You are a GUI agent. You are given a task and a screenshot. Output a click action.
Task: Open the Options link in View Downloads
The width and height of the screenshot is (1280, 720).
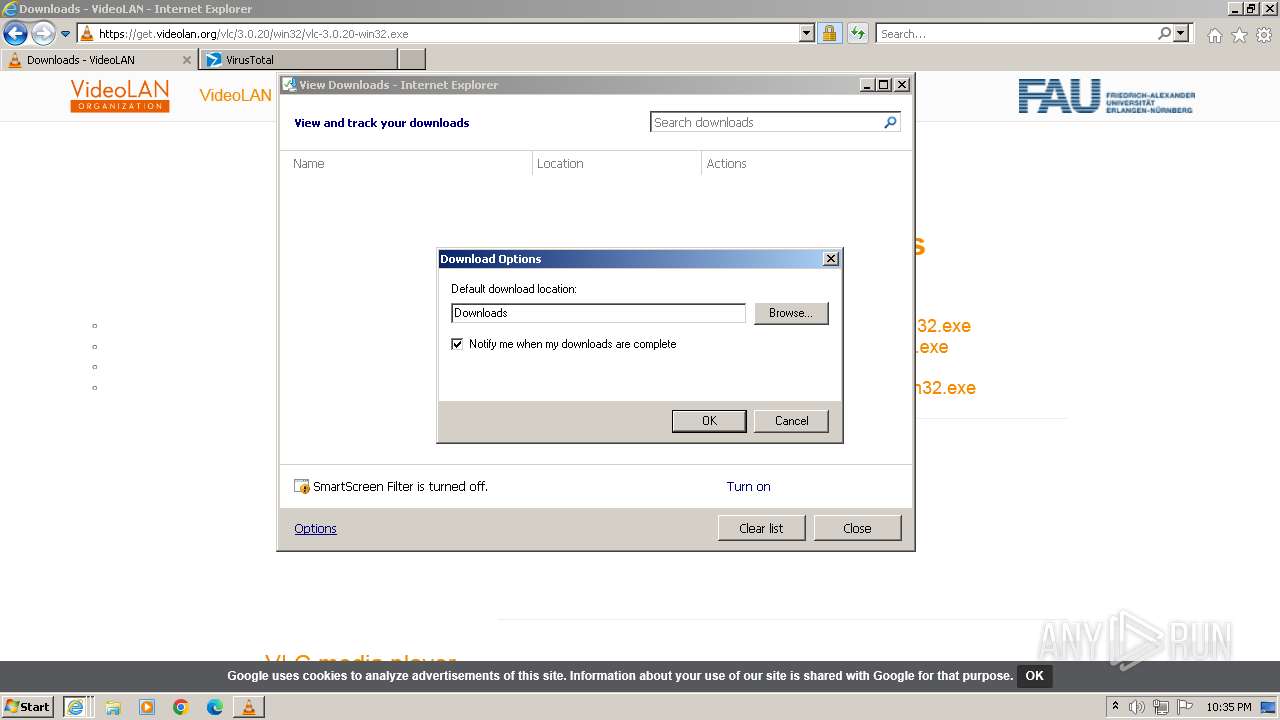click(315, 529)
